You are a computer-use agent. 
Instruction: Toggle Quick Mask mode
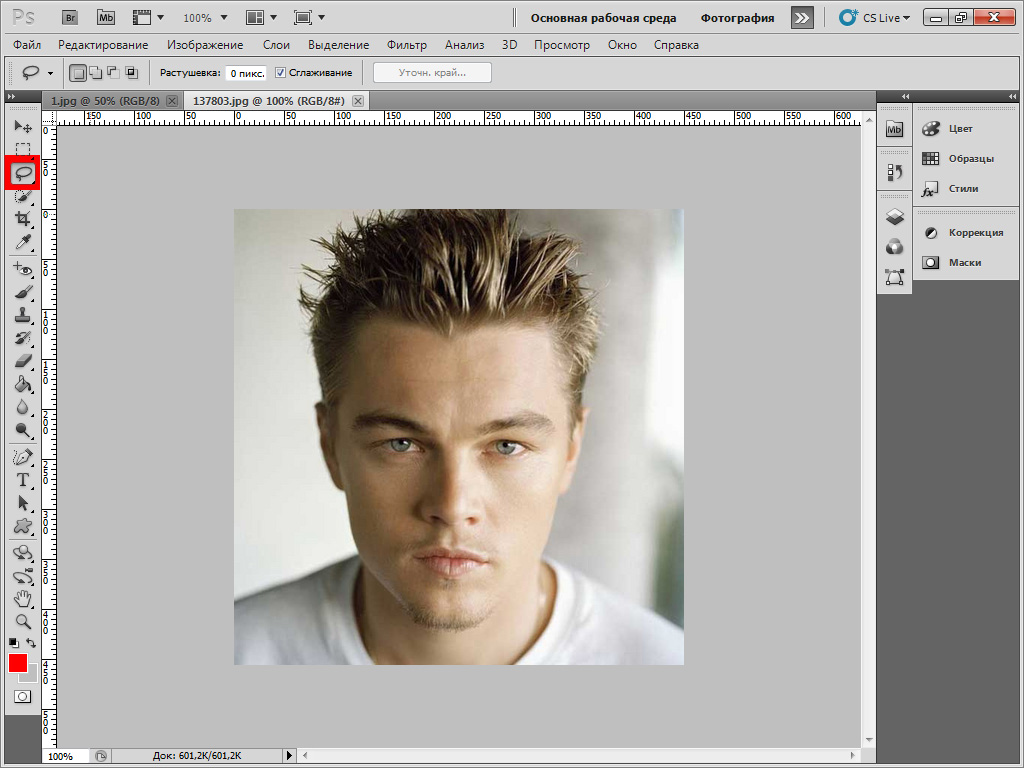[x=22, y=697]
